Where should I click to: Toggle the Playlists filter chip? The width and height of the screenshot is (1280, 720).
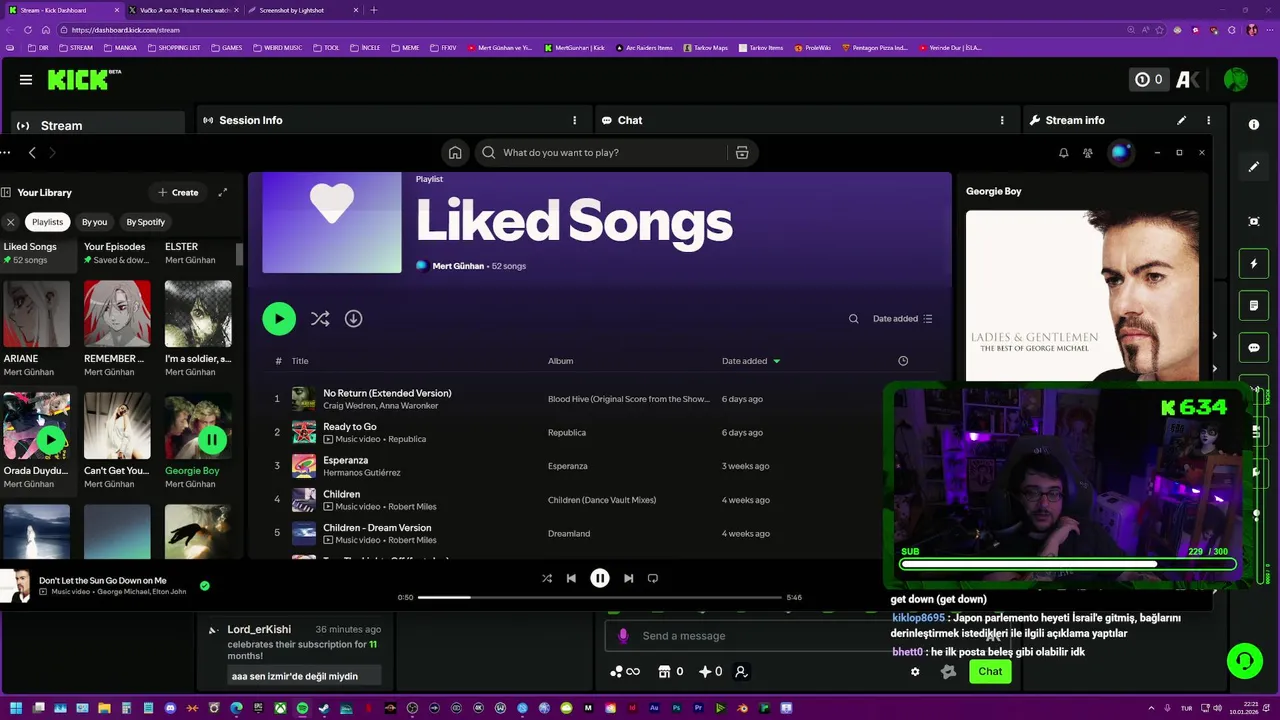pyautogui.click(x=47, y=222)
